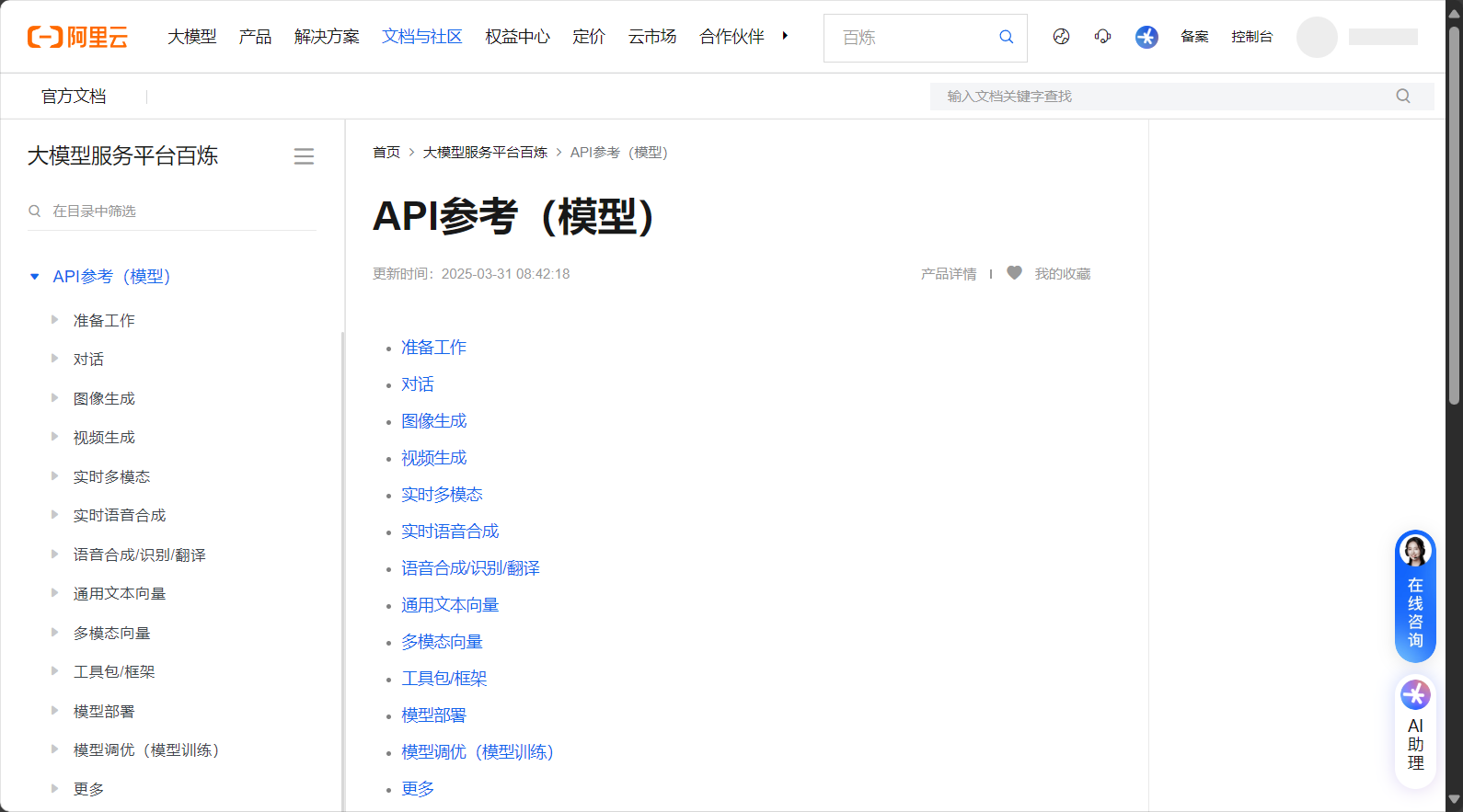Click the 官方文档 link
The image size is (1463, 812).
coord(74,97)
